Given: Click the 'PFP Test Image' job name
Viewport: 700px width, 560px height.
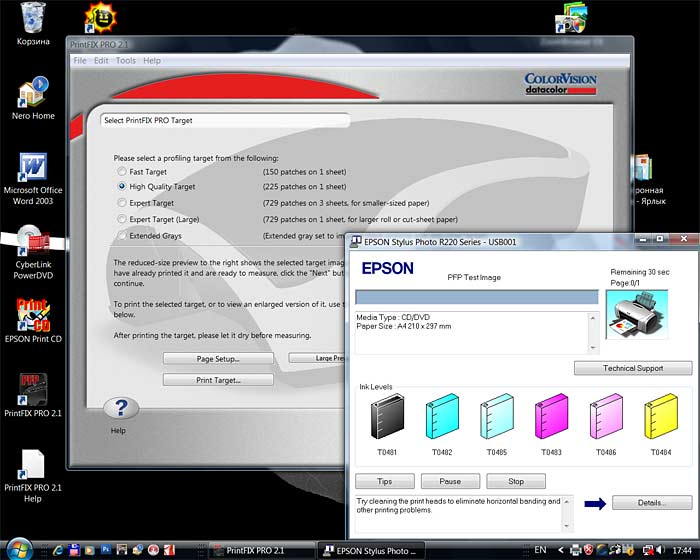Looking at the screenshot, I should coord(474,277).
